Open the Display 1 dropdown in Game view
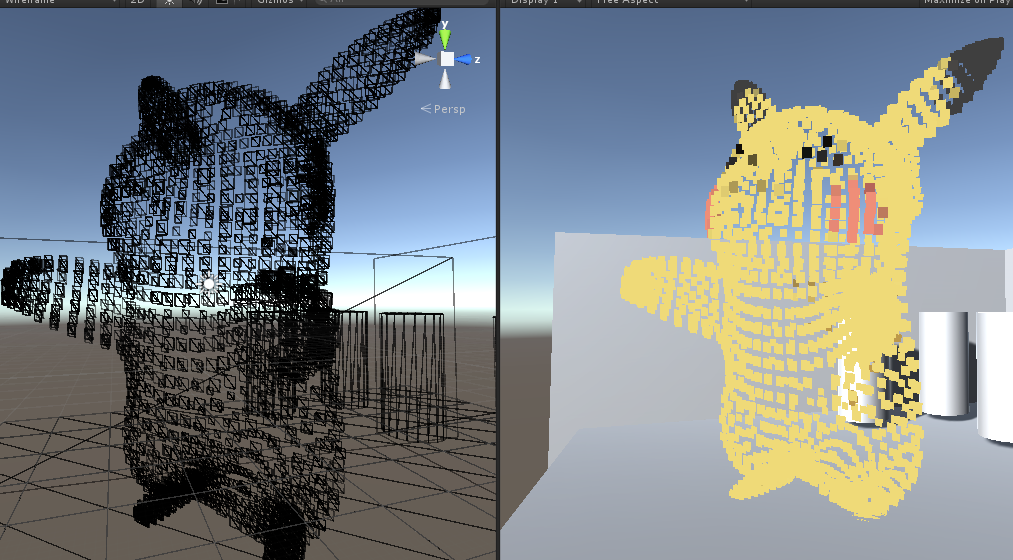This screenshot has height=560, width=1013. click(x=544, y=2)
